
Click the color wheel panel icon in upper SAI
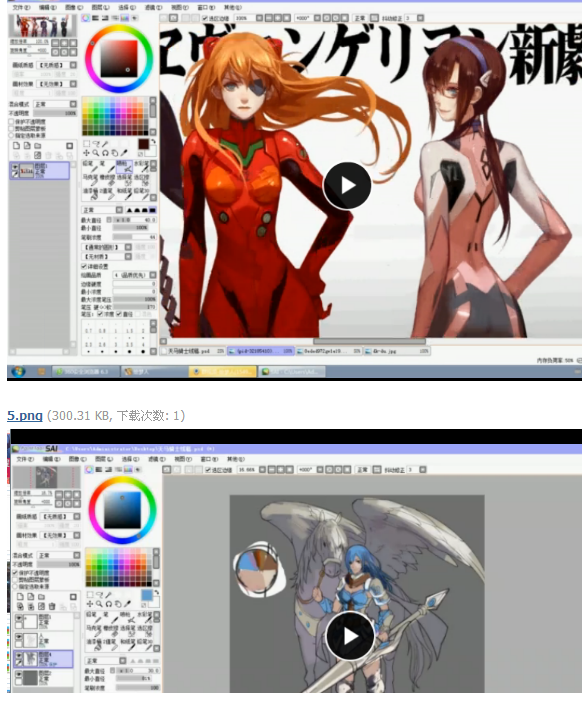coord(86,18)
